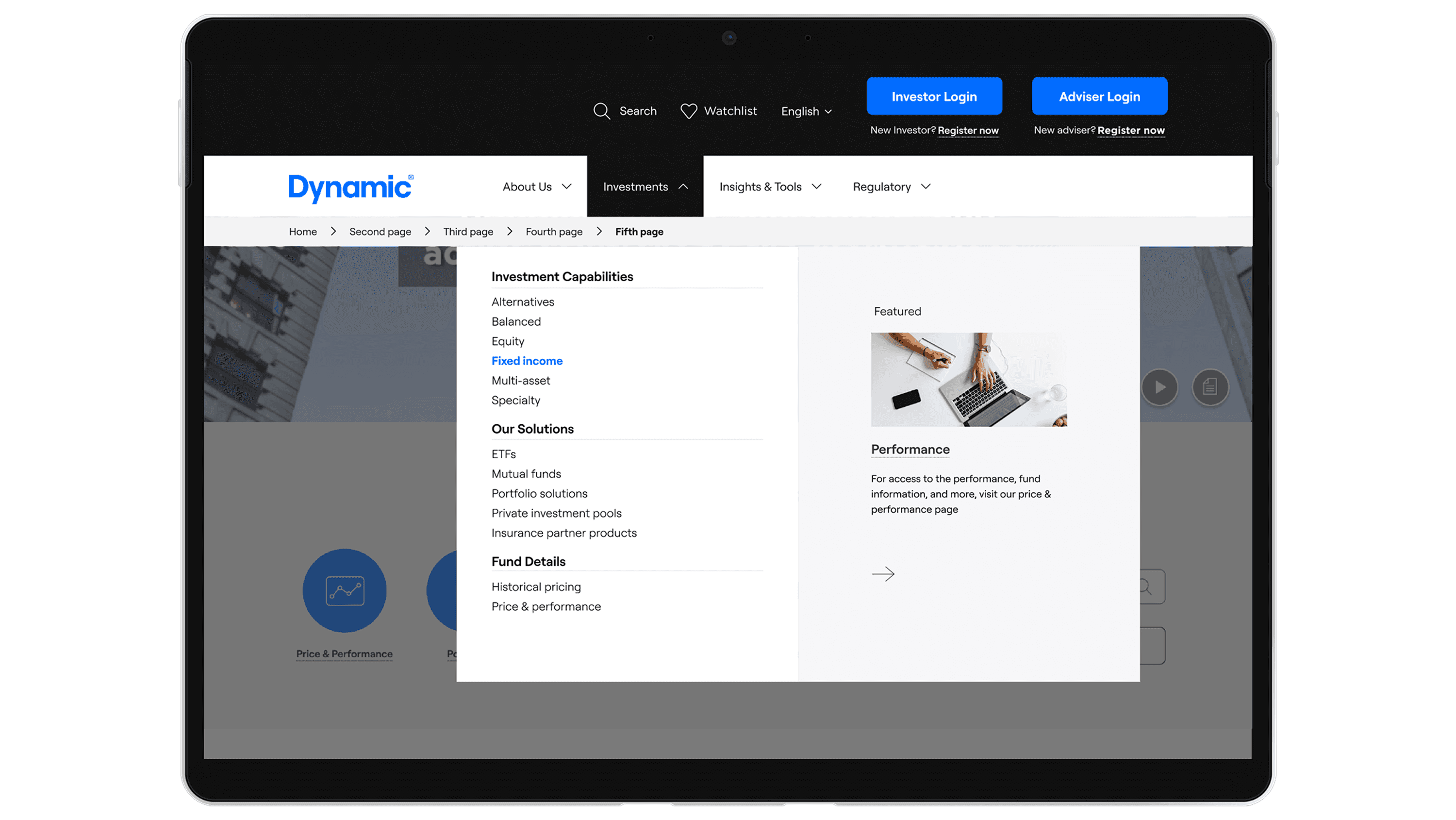Expand the Regulatory menu

[892, 186]
